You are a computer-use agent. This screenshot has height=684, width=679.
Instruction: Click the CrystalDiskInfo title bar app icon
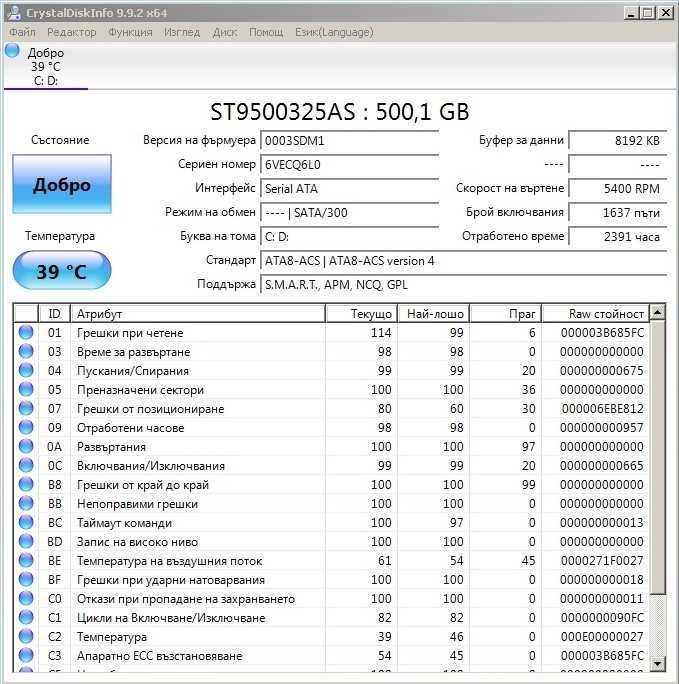tap(14, 12)
